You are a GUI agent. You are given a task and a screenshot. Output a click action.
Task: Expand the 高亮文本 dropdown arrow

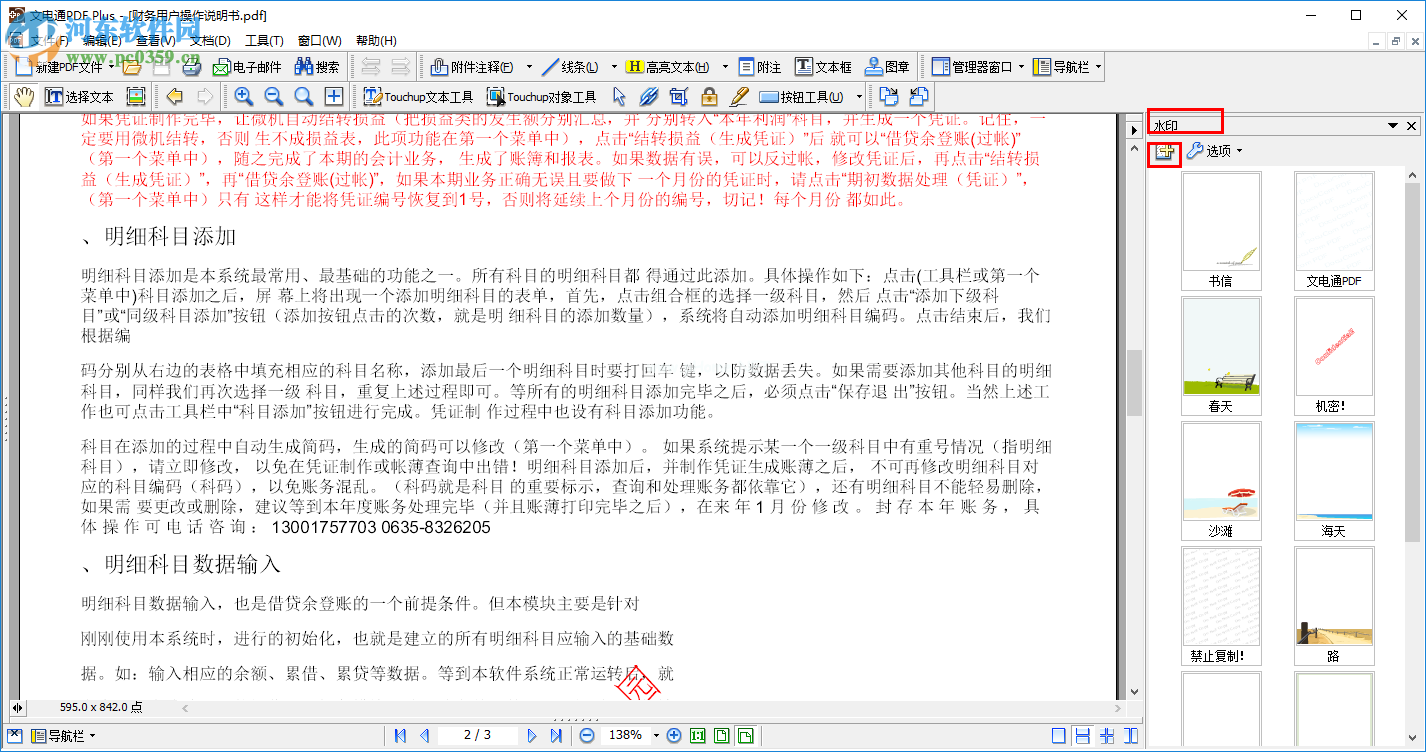click(723, 67)
